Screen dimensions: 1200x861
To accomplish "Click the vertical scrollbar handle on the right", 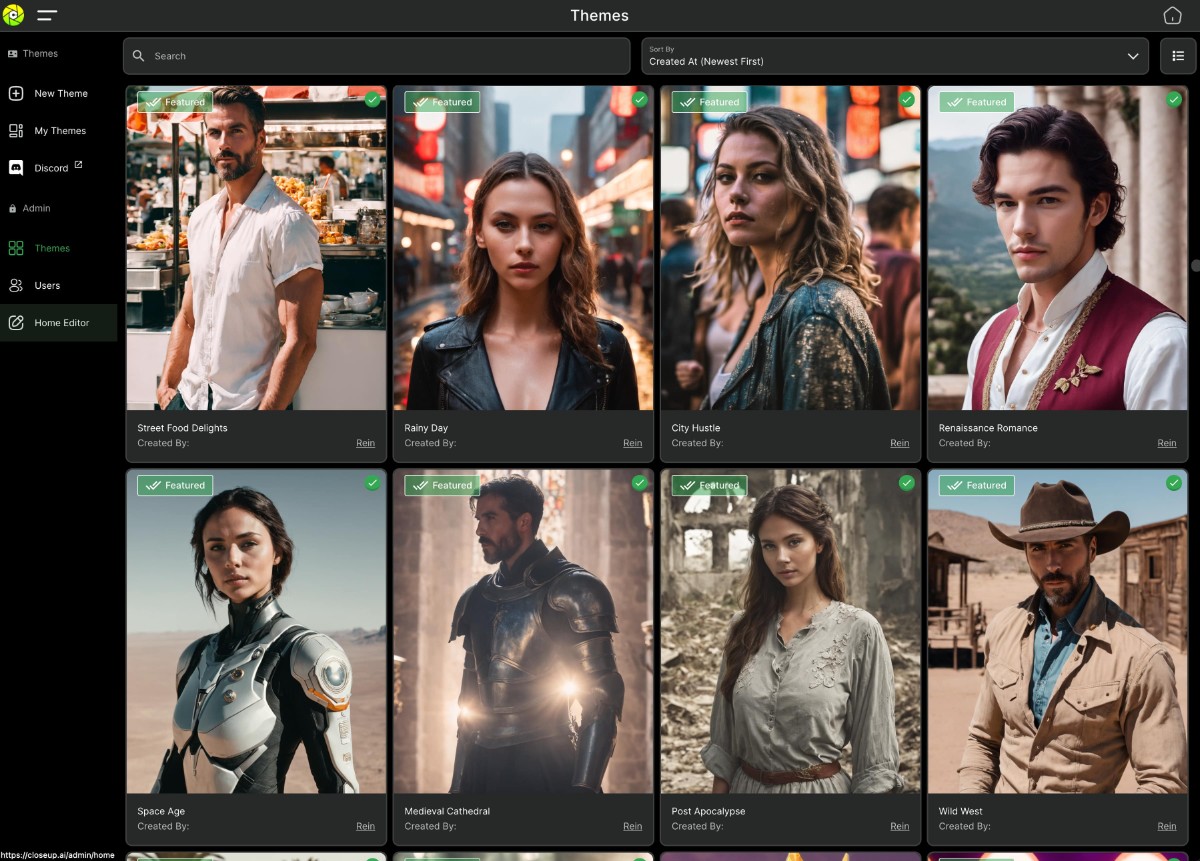I will (1195, 265).
